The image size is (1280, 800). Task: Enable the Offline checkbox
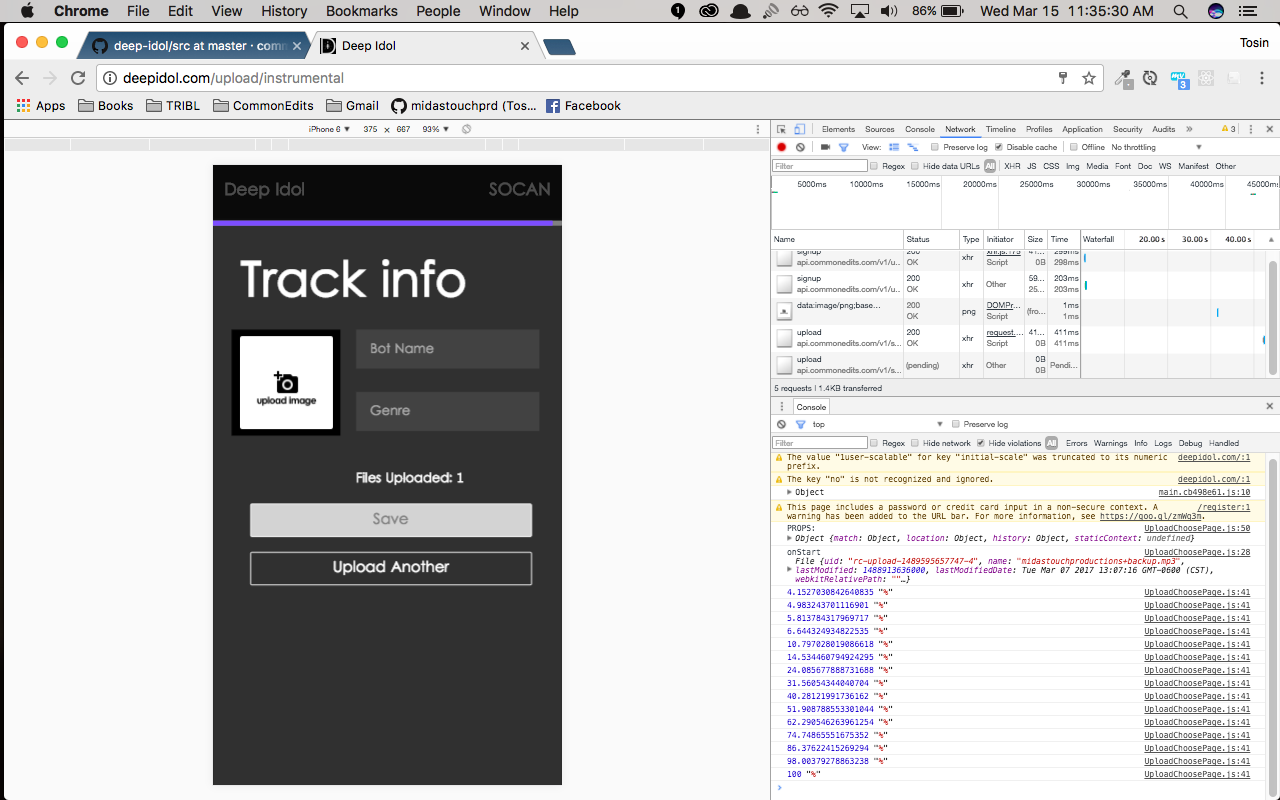click(x=1073, y=147)
